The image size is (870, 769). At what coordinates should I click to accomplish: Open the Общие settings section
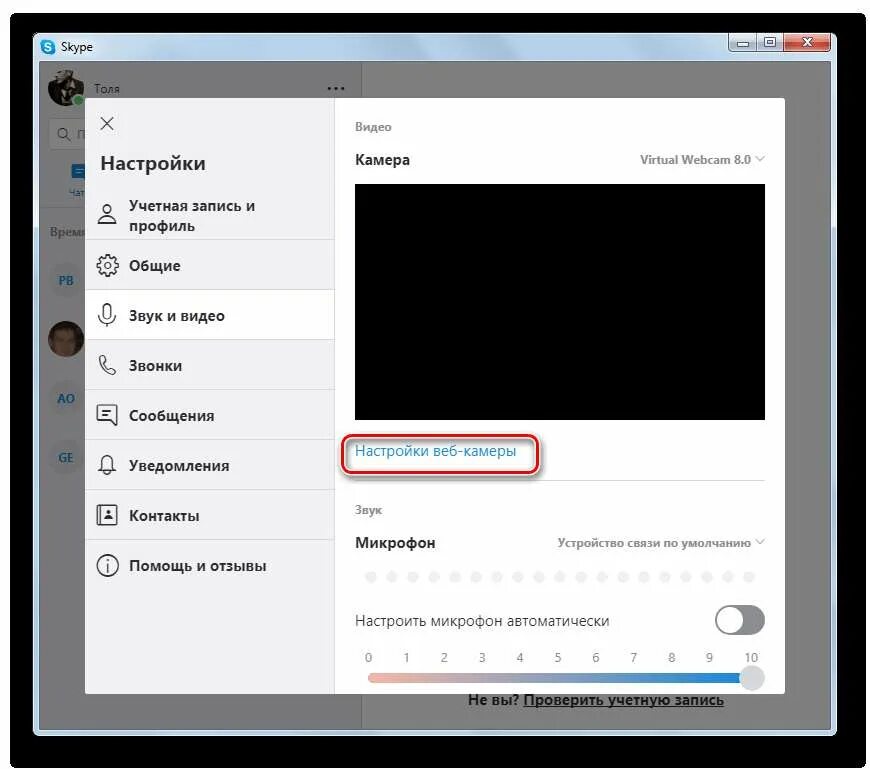(210, 265)
